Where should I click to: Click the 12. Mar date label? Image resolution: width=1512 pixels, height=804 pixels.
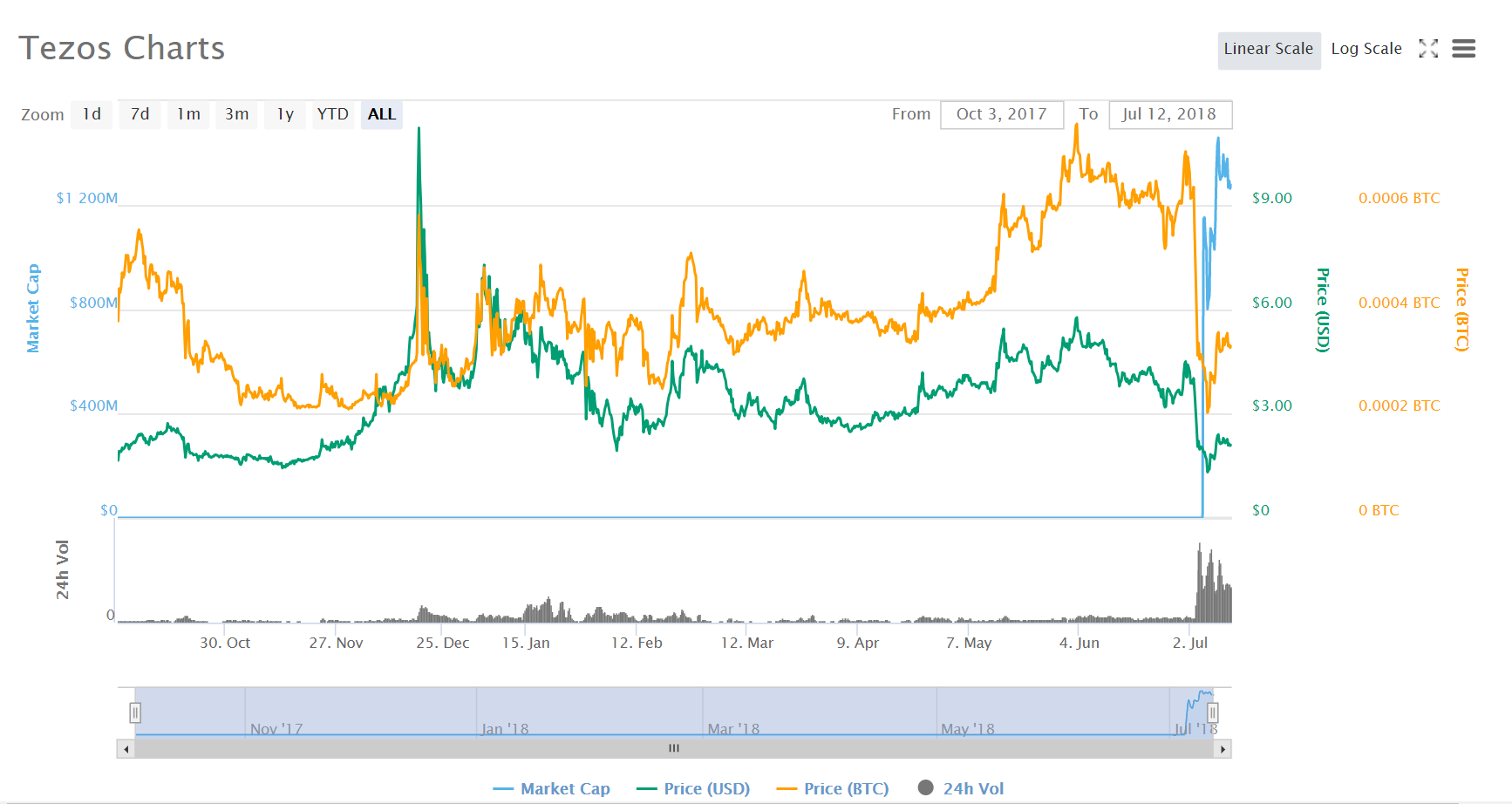[747, 643]
